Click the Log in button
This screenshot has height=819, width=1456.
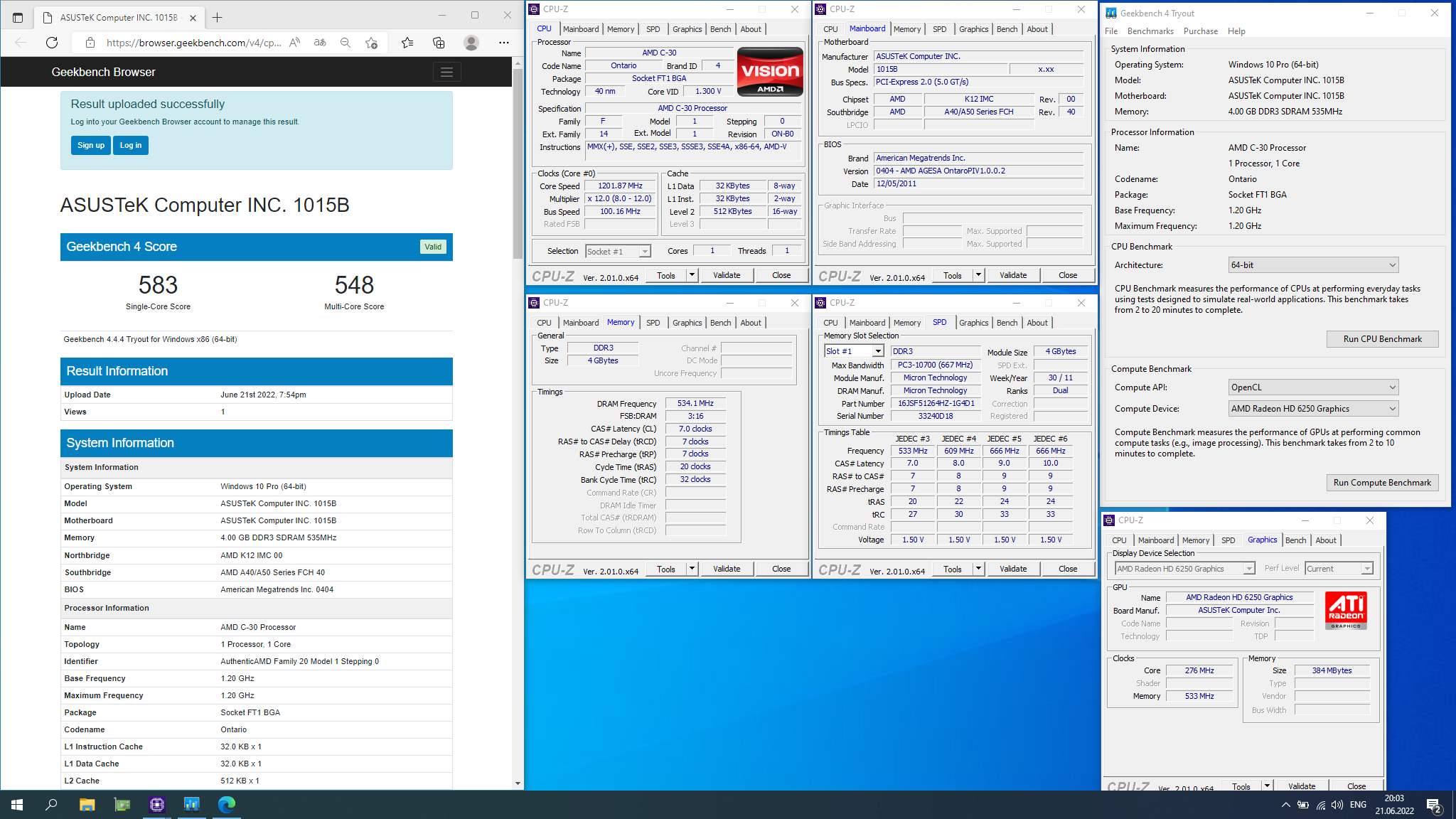(x=131, y=145)
